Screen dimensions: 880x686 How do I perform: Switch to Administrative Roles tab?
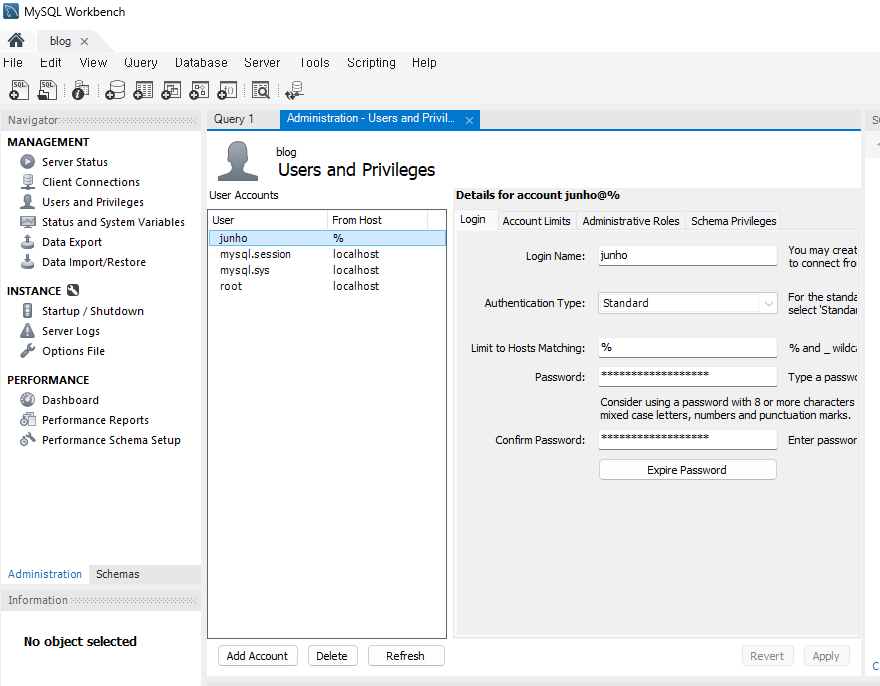(x=630, y=221)
